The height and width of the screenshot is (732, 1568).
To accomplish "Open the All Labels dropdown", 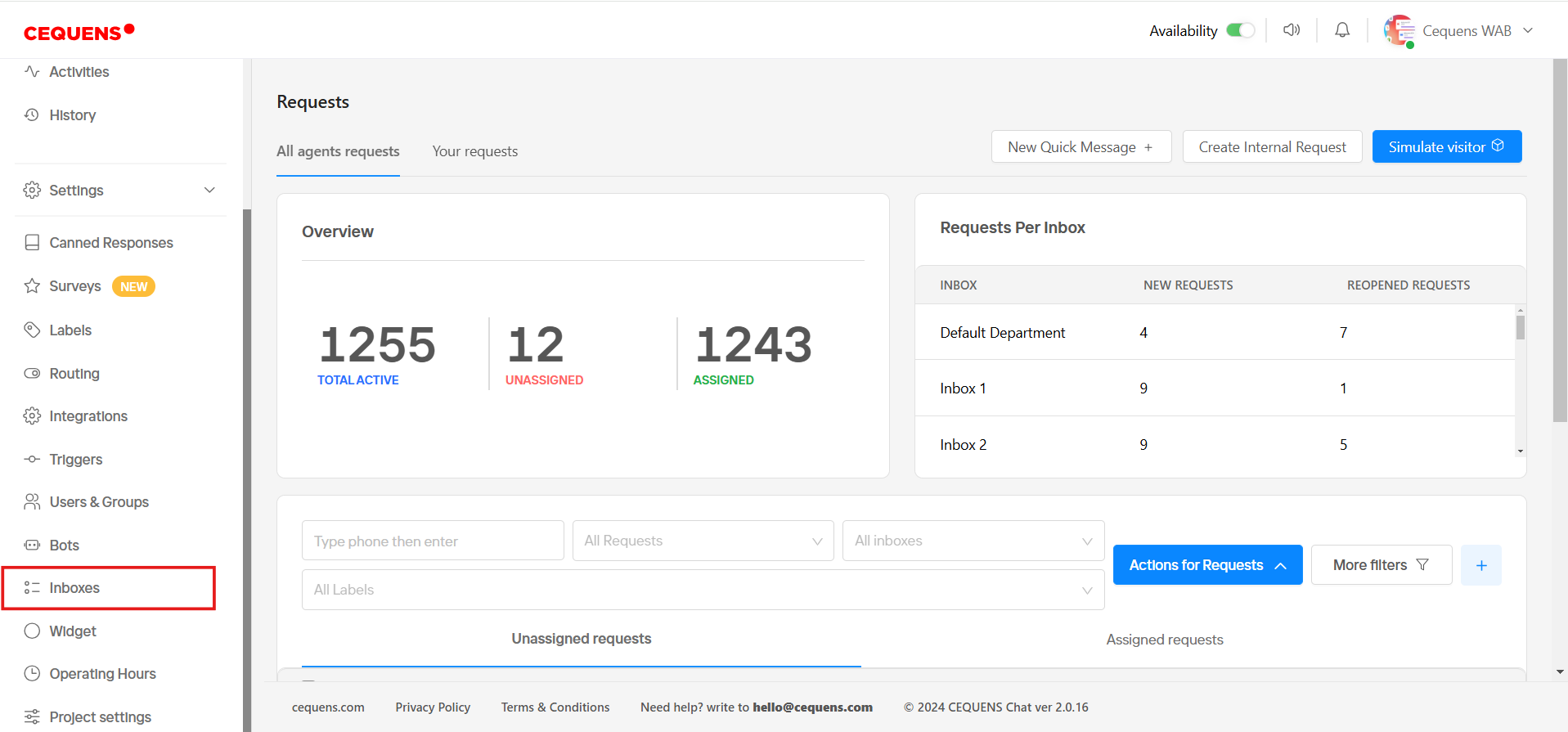I will click(703, 590).
